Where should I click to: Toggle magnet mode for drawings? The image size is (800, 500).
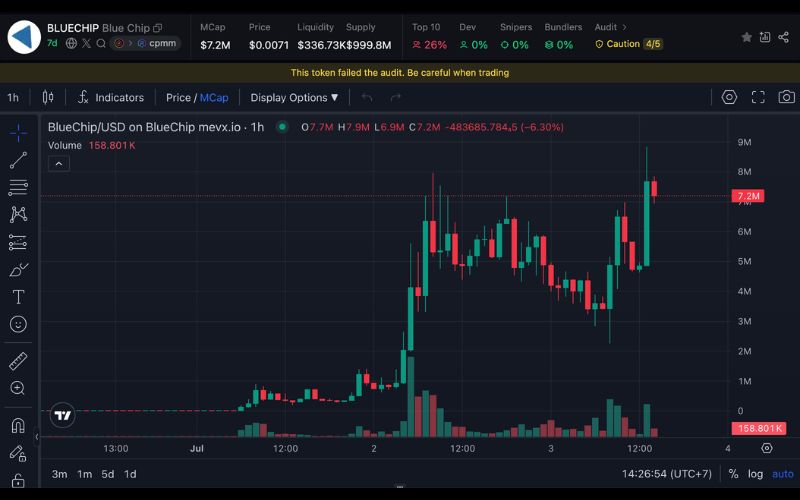tap(18, 425)
